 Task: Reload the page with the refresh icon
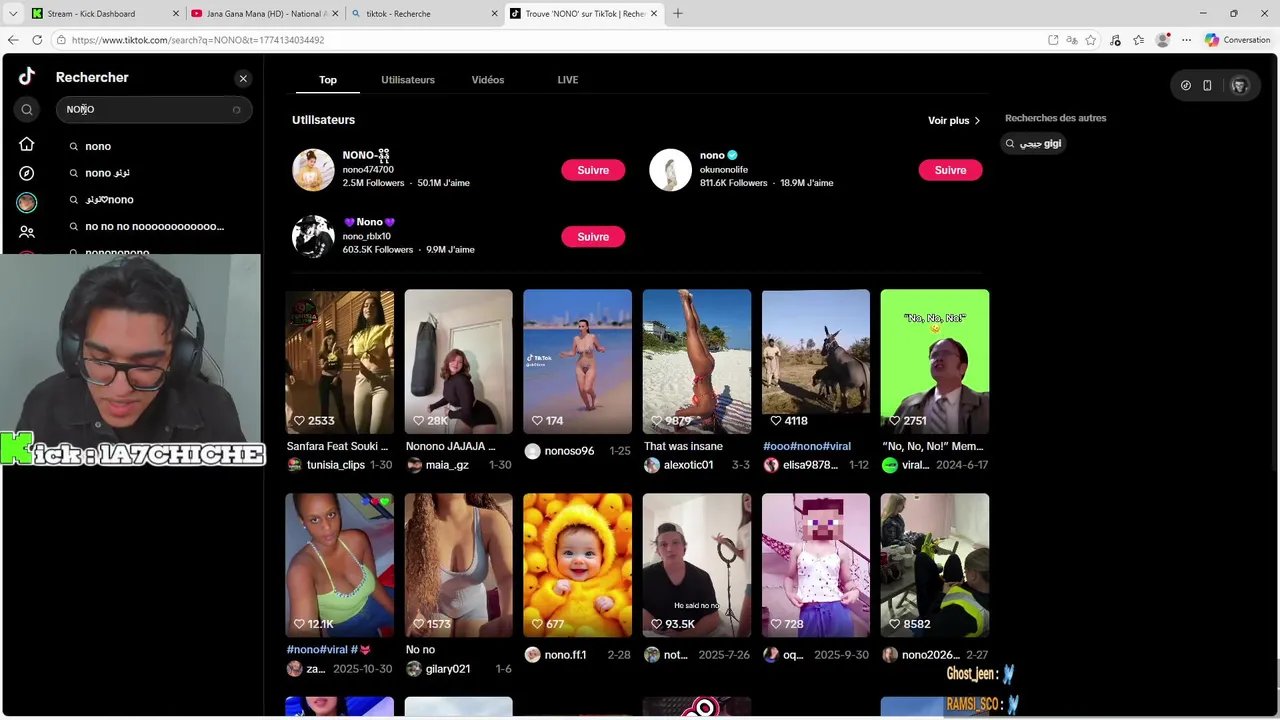click(x=37, y=40)
